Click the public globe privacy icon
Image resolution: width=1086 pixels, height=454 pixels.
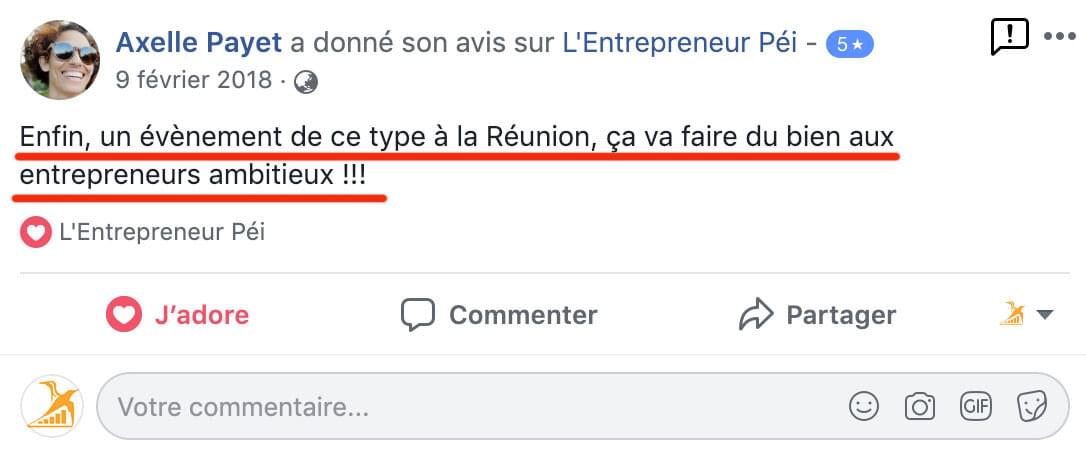click(x=306, y=81)
